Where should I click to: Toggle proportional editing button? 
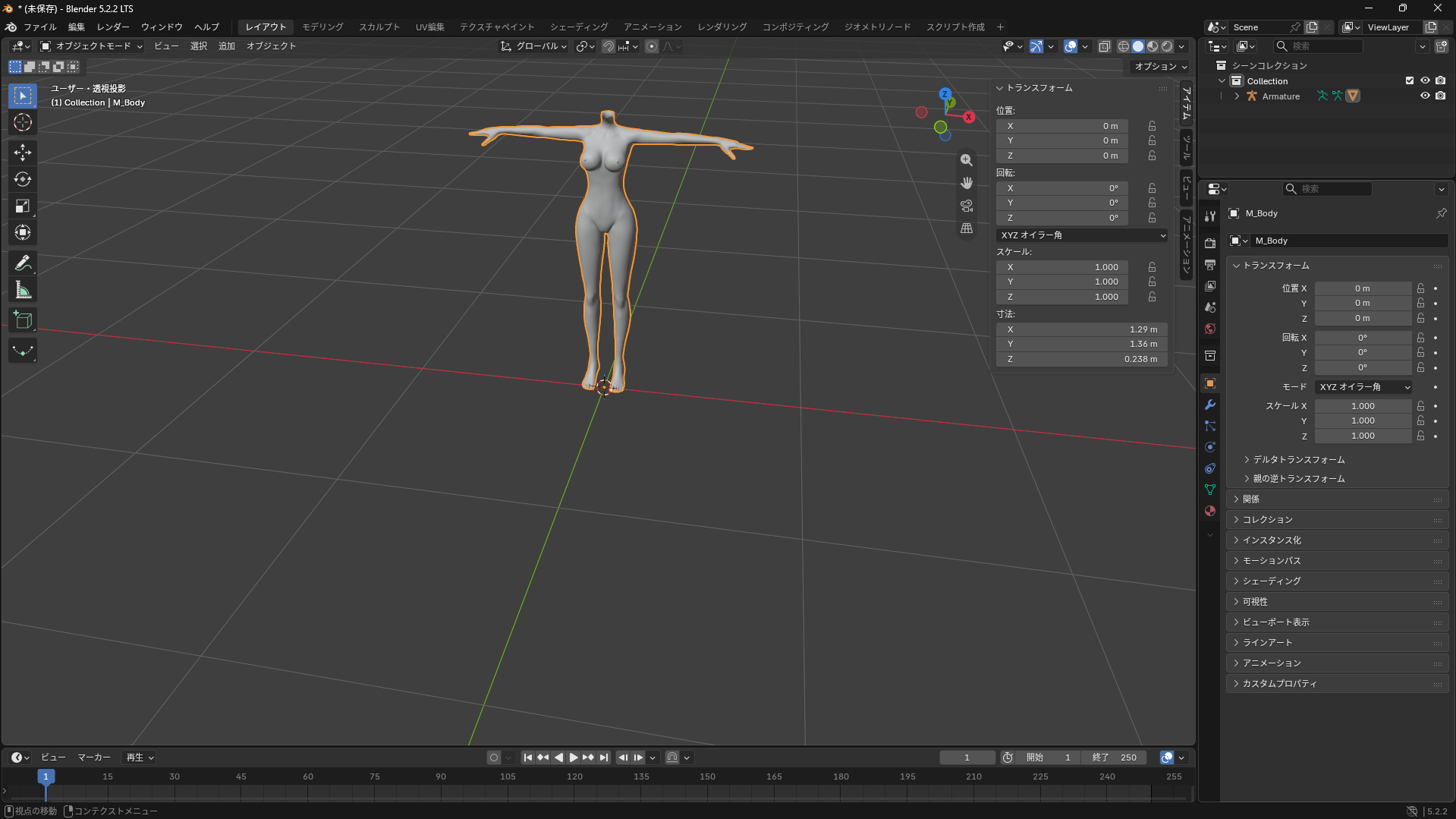tap(652, 46)
